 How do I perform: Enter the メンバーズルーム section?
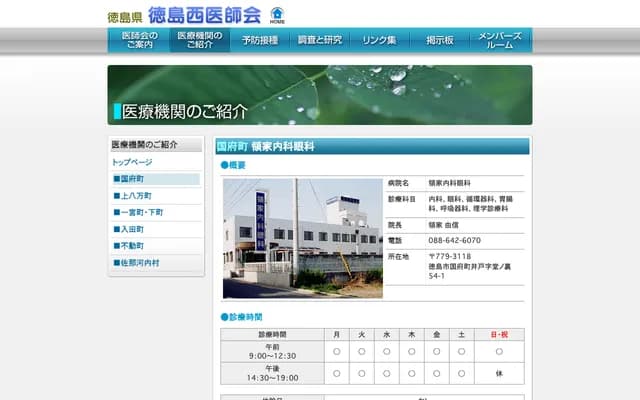[501, 40]
